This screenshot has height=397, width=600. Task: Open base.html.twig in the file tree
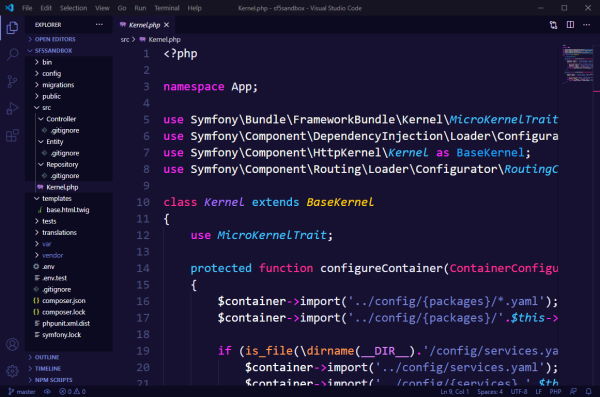coord(68,210)
